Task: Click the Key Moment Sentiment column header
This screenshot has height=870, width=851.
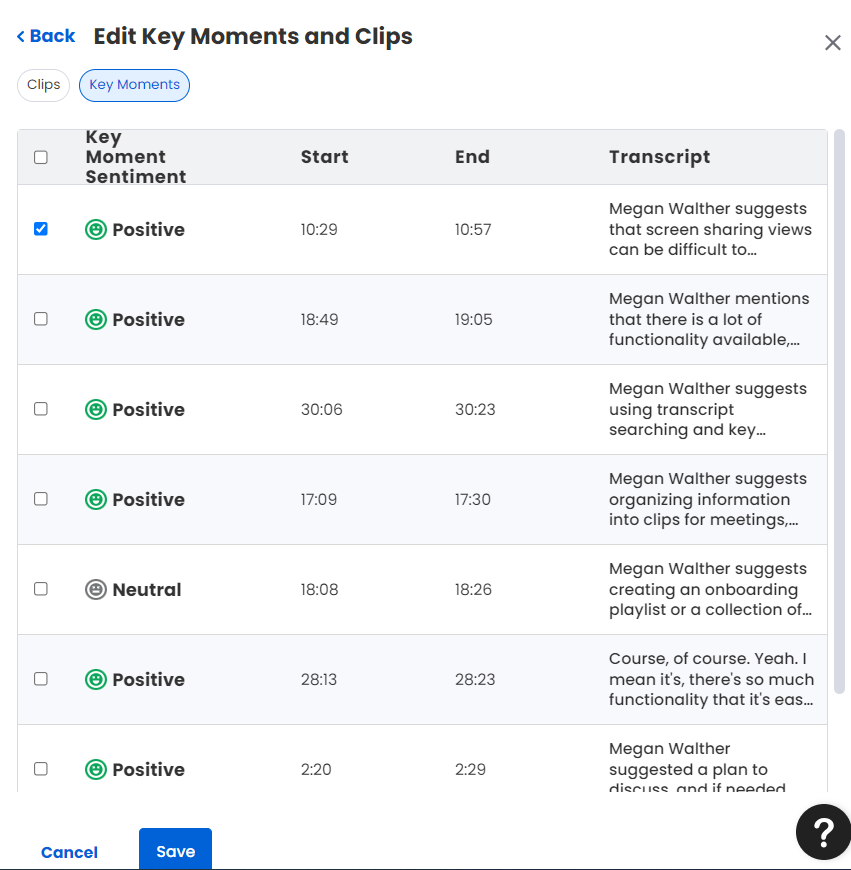Action: click(x=136, y=156)
